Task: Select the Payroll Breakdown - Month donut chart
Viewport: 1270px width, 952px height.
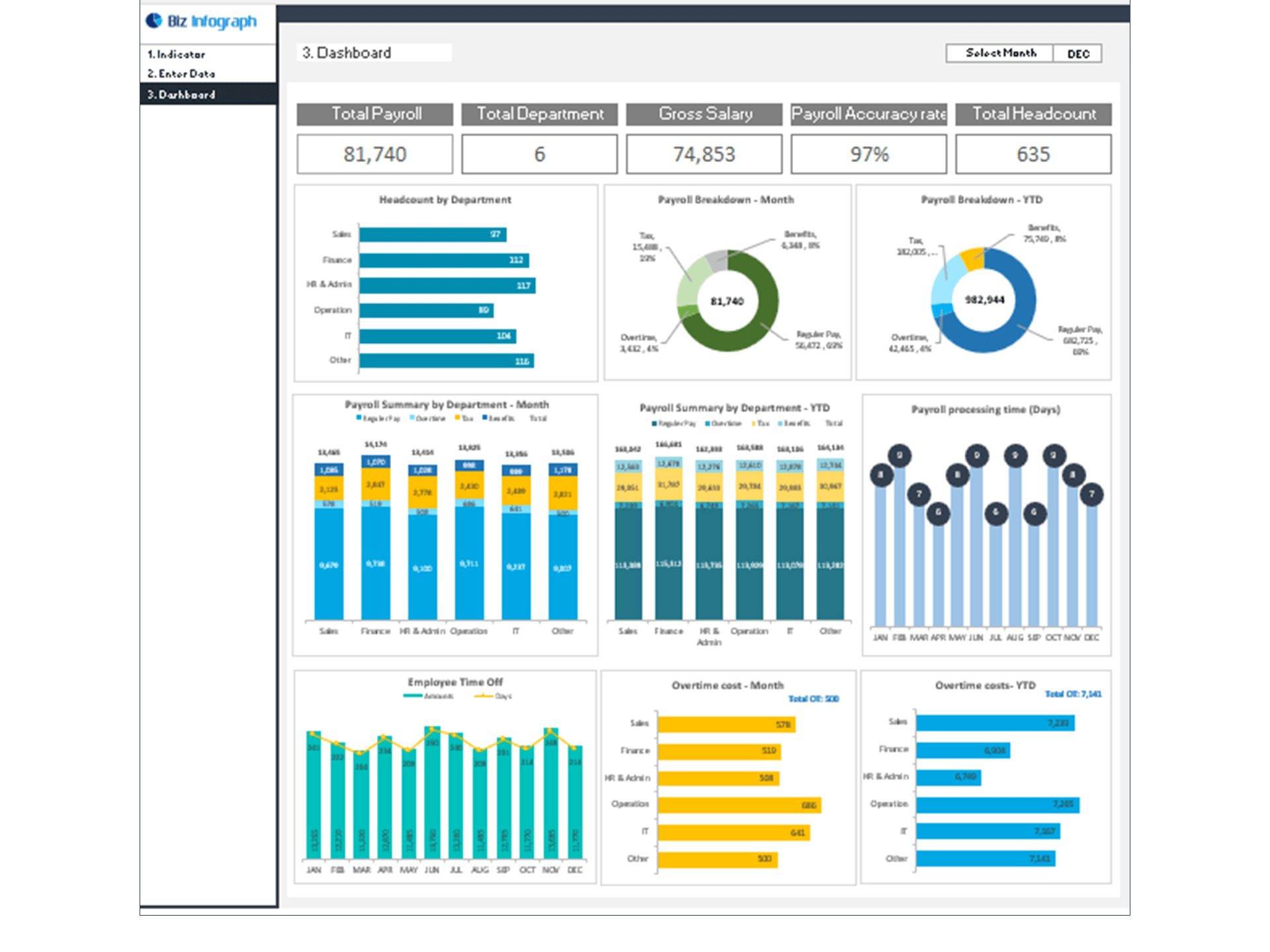Action: (x=726, y=301)
